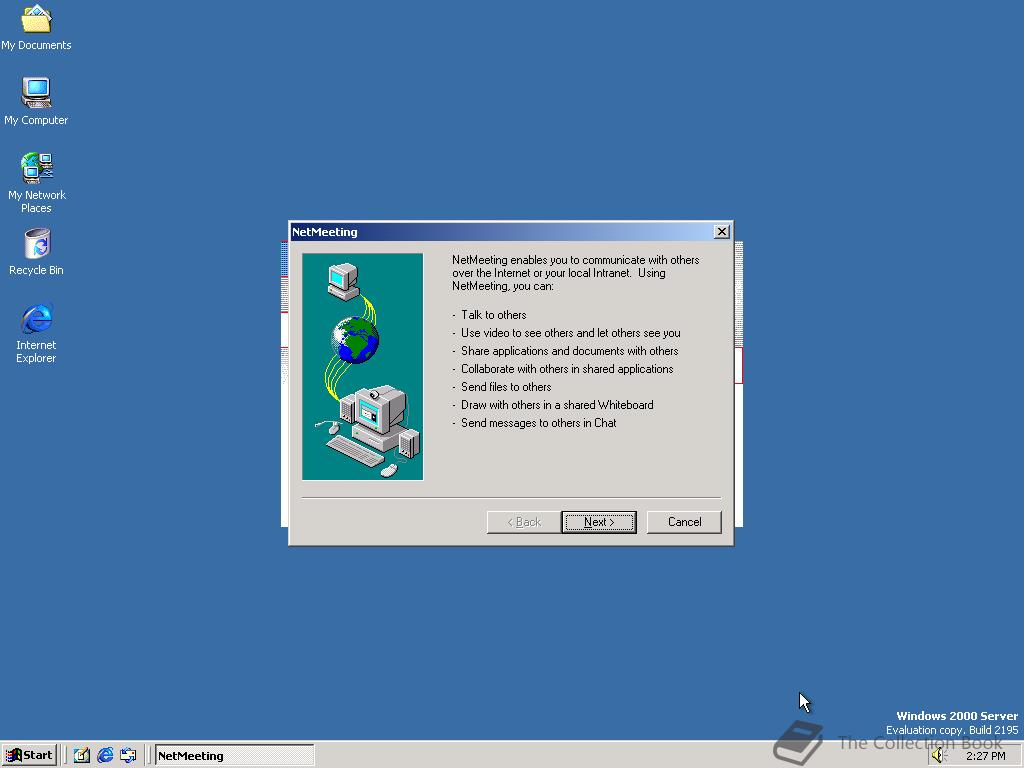Click 'Talk to others' text
The width and height of the screenshot is (1024, 768).
[493, 315]
